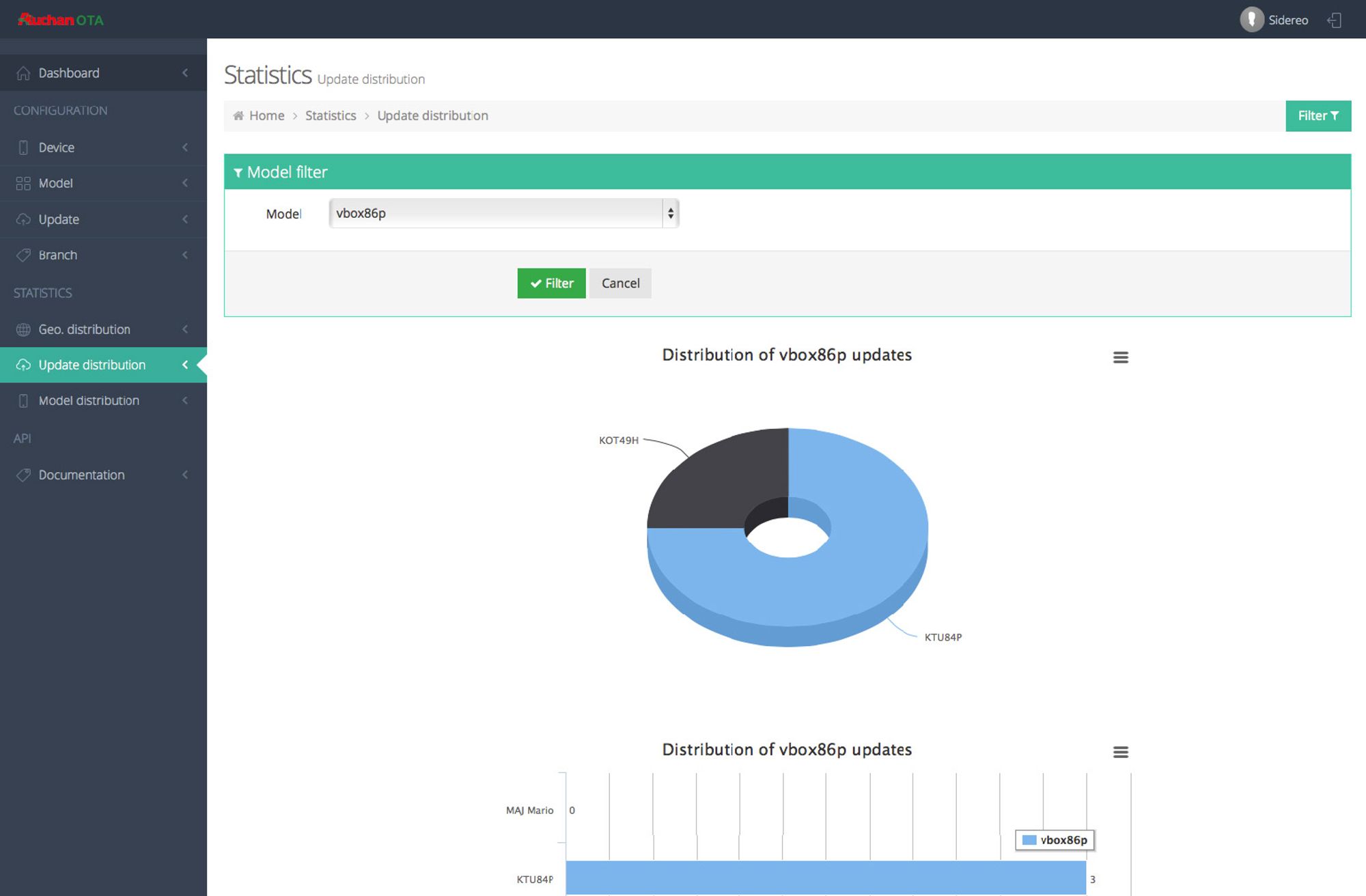Select Update distribution sidebar item
This screenshot has width=1366, height=896.
pyautogui.click(x=92, y=365)
